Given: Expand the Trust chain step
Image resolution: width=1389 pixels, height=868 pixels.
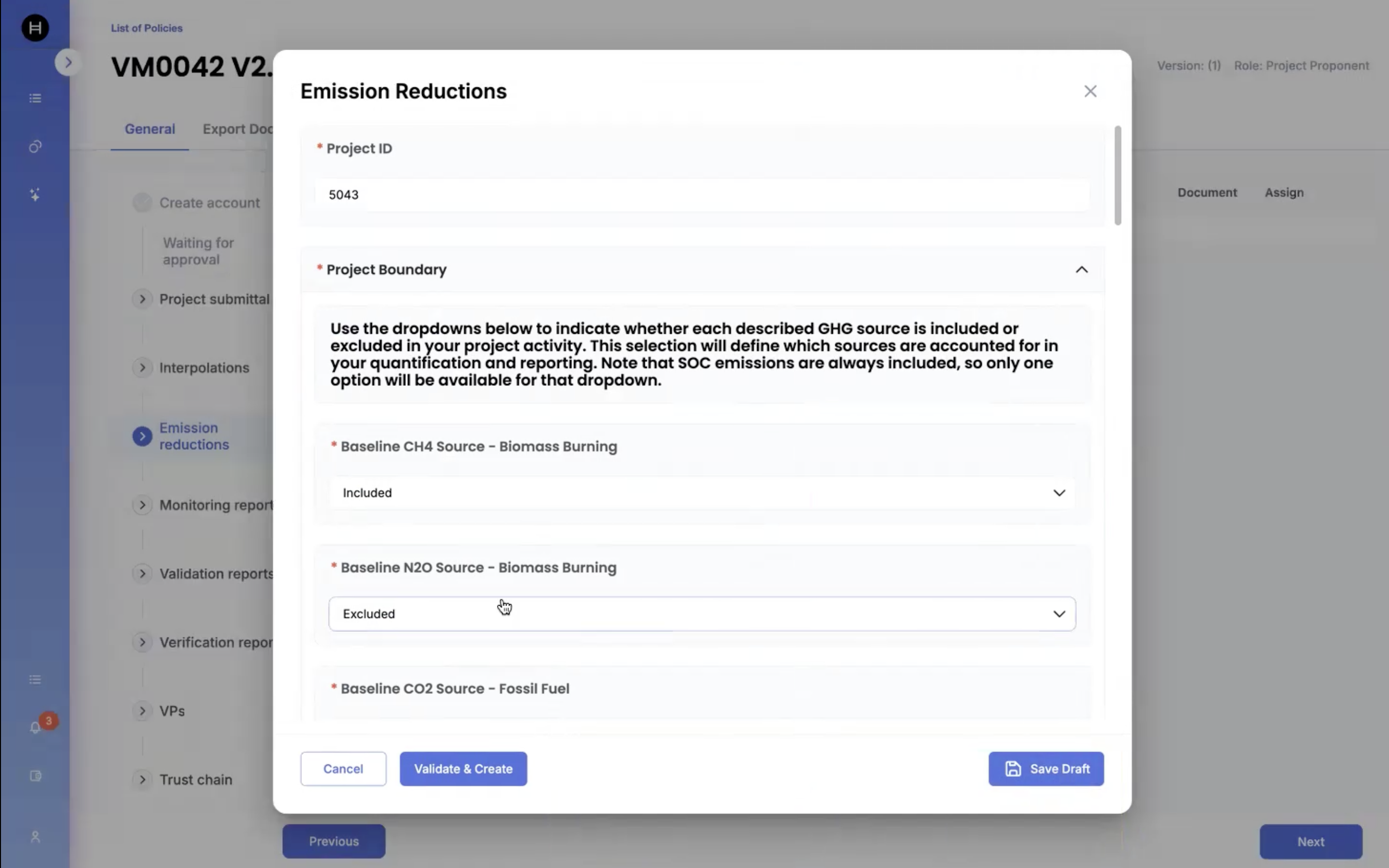Looking at the screenshot, I should 142,780.
